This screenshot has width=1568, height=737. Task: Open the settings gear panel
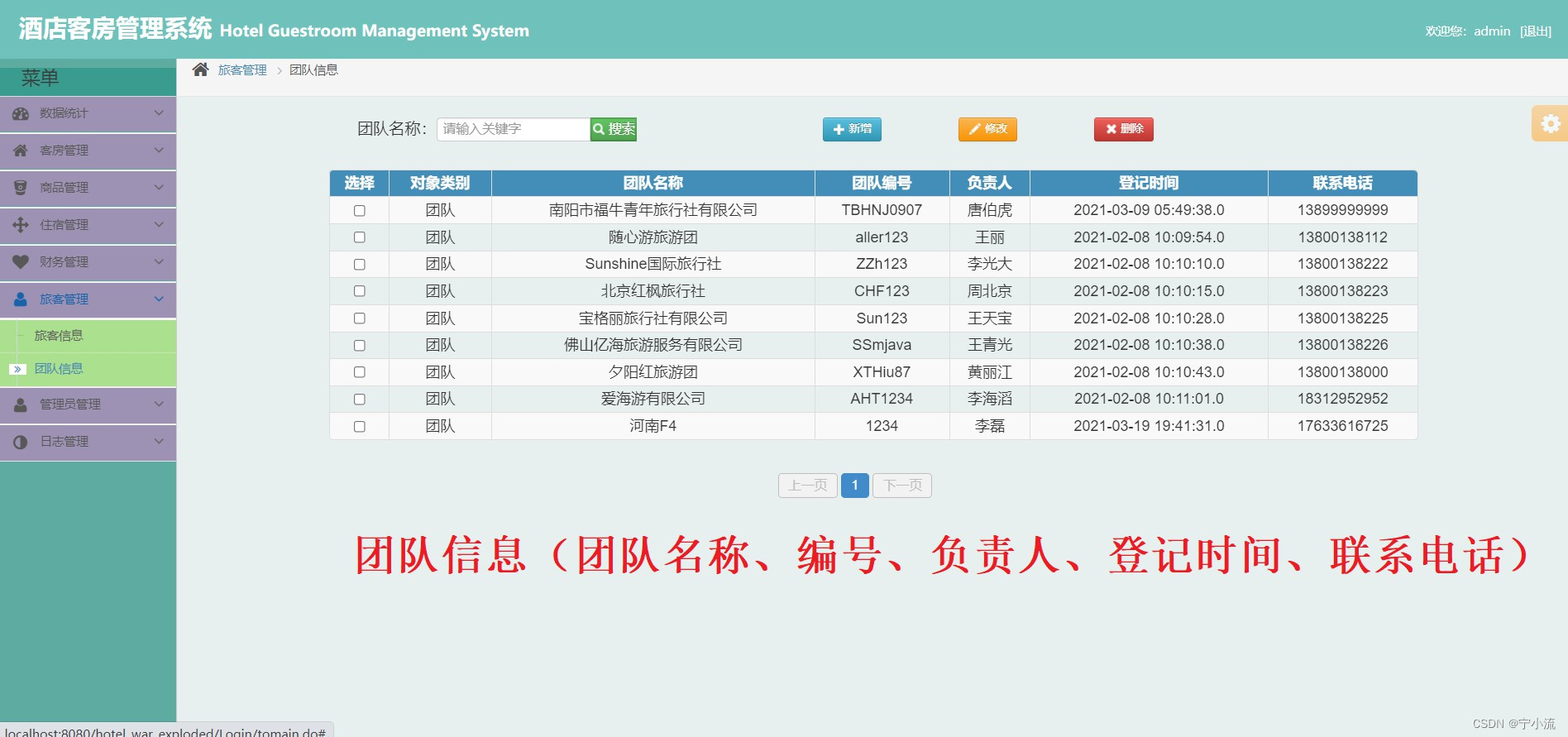click(x=1550, y=124)
